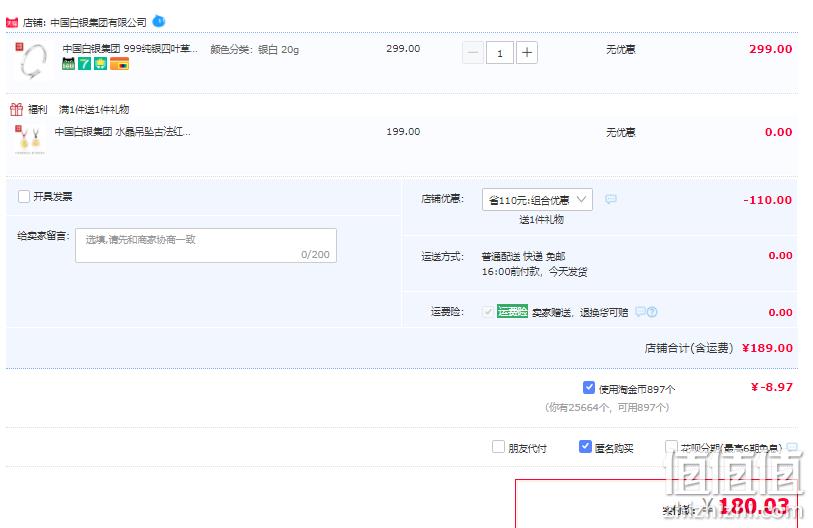Click the quantity input field showing 1
813x528 pixels.
[500, 52]
